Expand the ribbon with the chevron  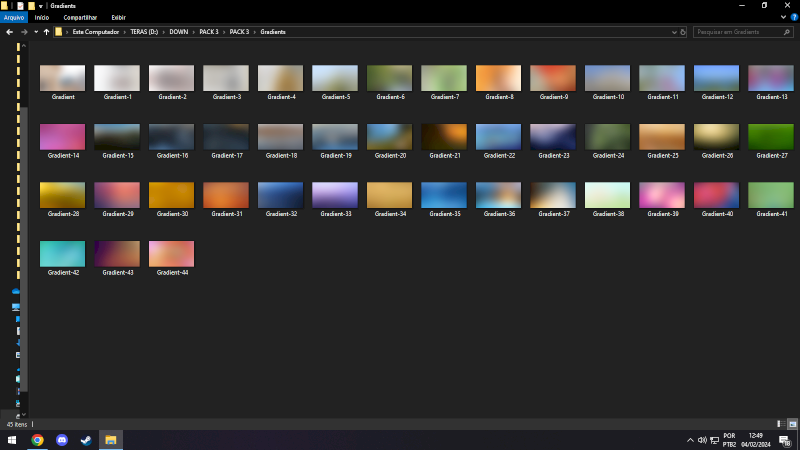(x=783, y=17)
